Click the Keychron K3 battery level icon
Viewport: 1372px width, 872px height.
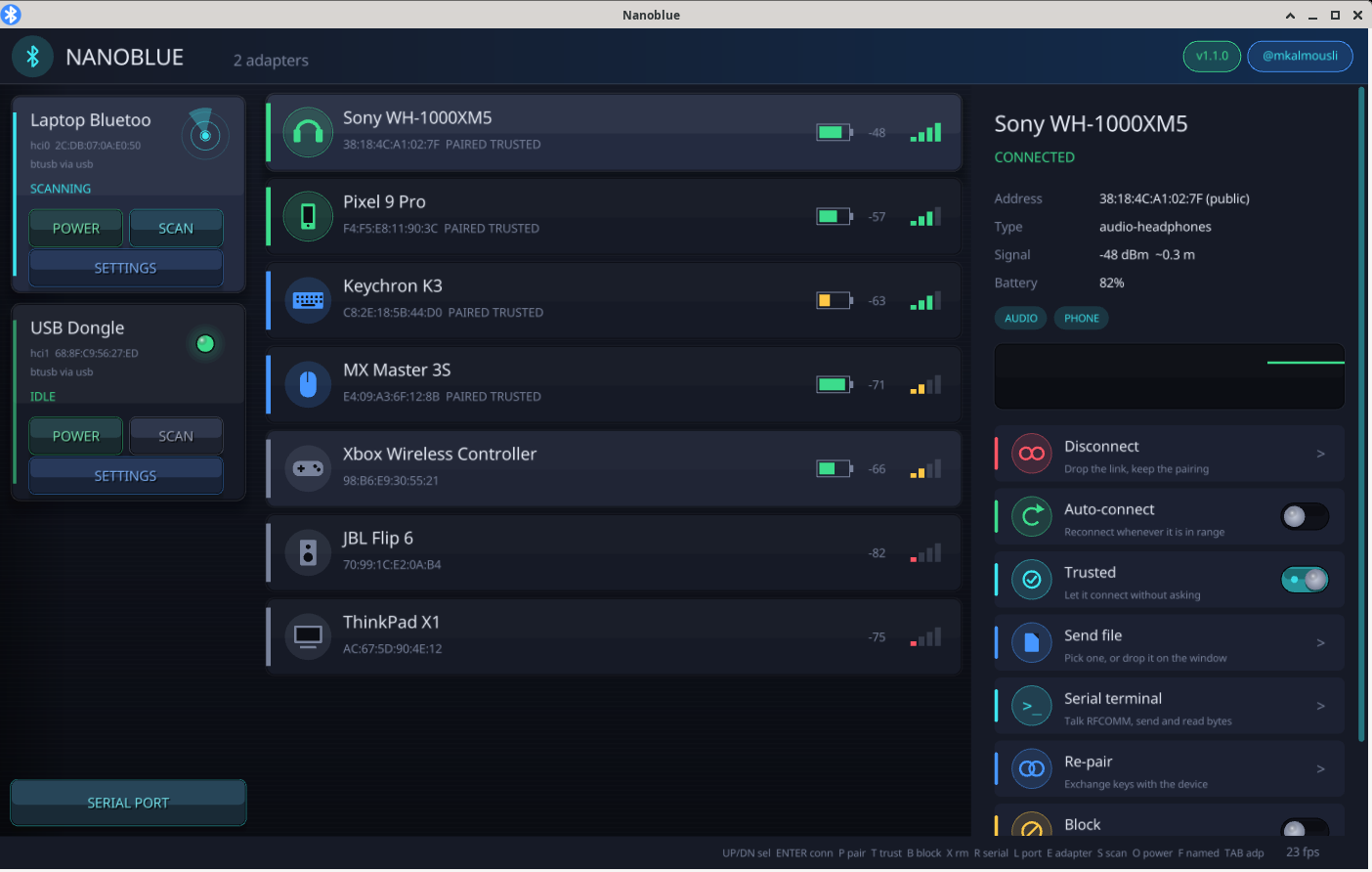point(835,300)
